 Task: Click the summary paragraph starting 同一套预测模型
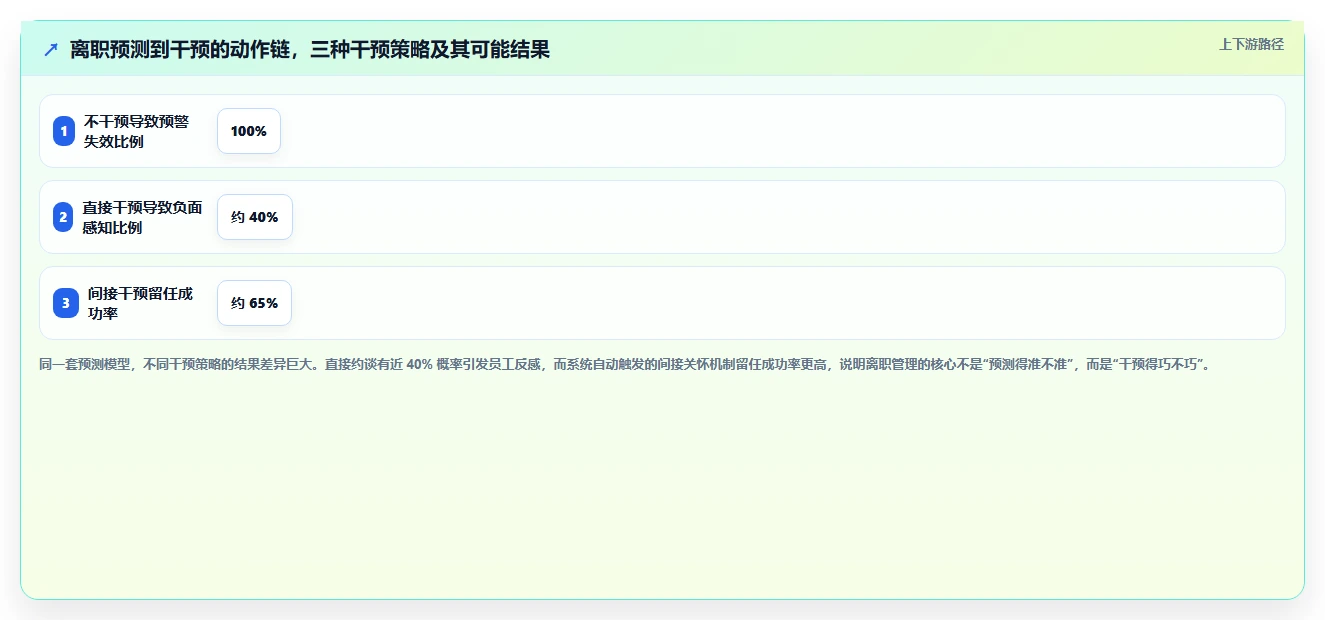pos(626,365)
